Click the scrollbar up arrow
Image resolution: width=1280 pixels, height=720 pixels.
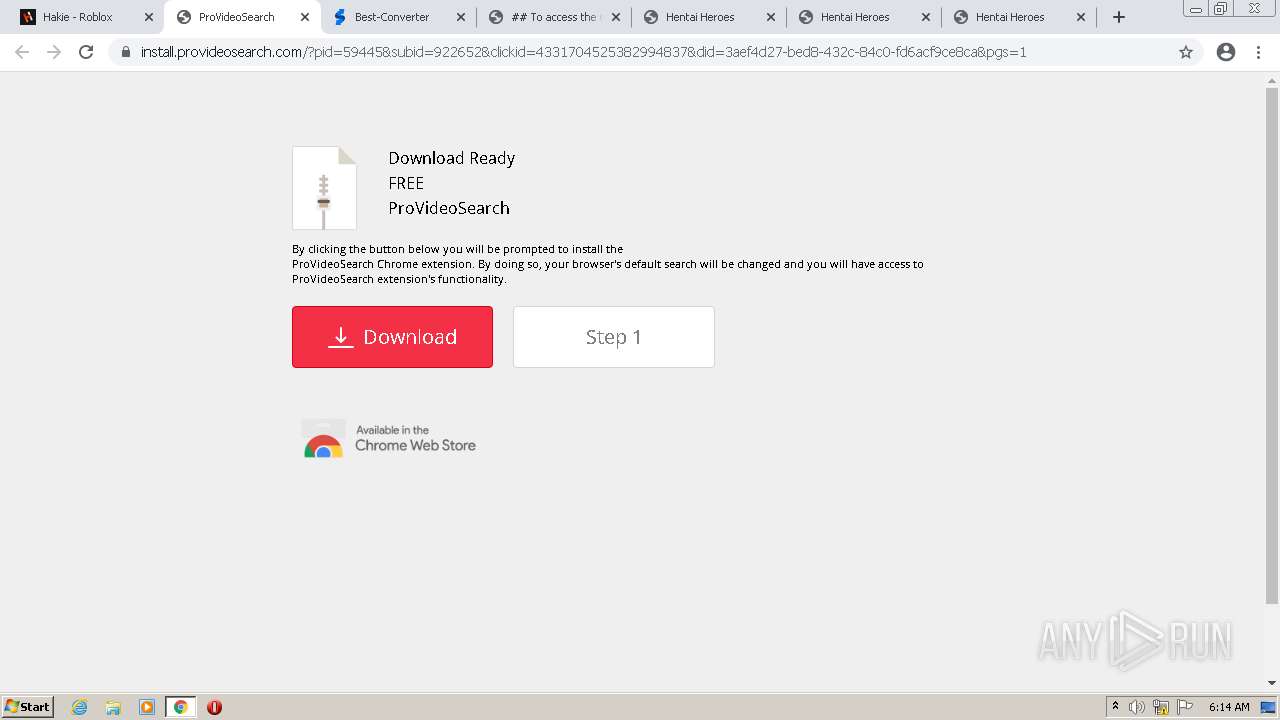1272,80
